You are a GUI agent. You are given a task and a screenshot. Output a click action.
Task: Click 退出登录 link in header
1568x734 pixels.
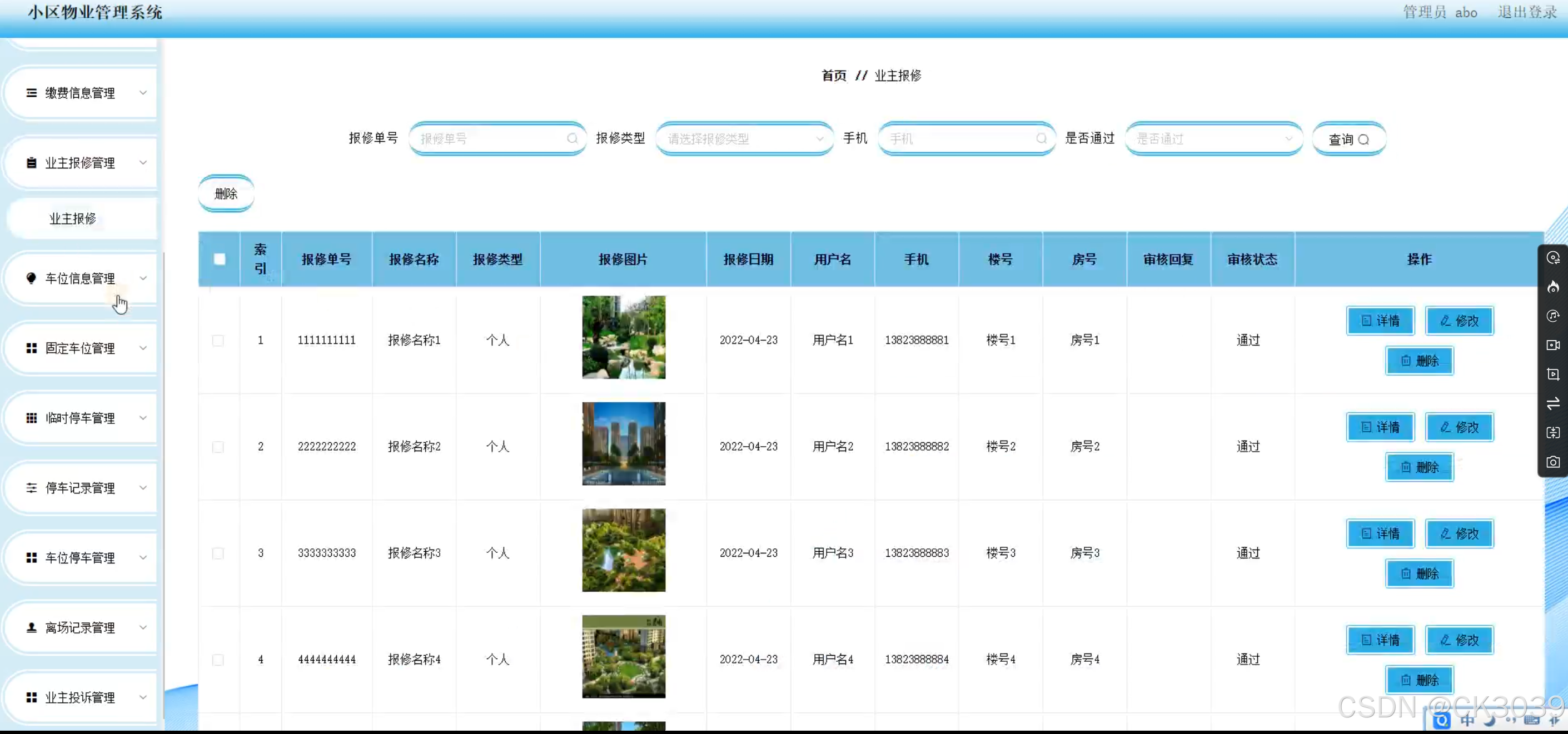click(x=1527, y=12)
